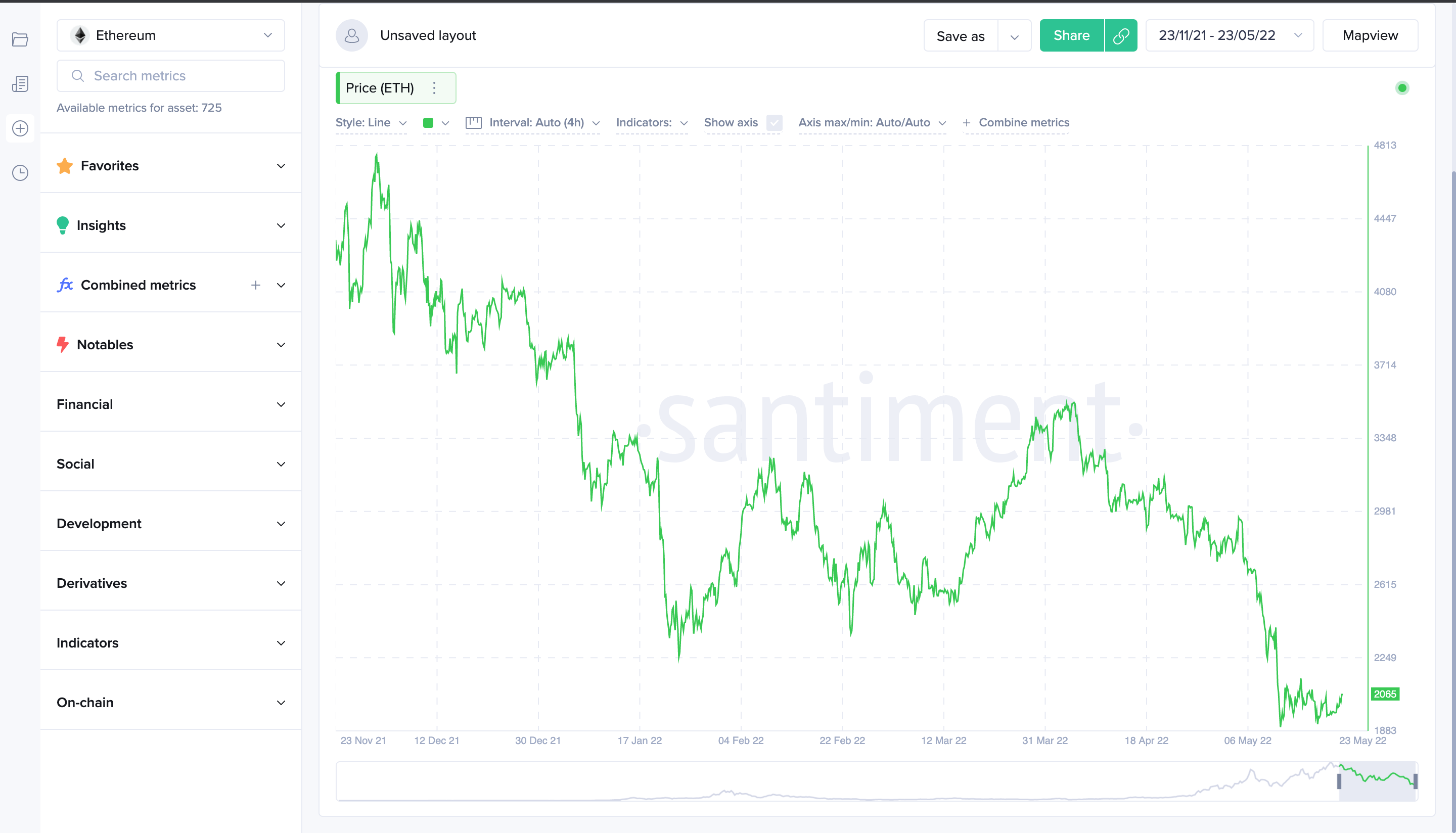Open the Save as arrow dropdown
This screenshot has width=1456, height=833.
click(x=1014, y=36)
